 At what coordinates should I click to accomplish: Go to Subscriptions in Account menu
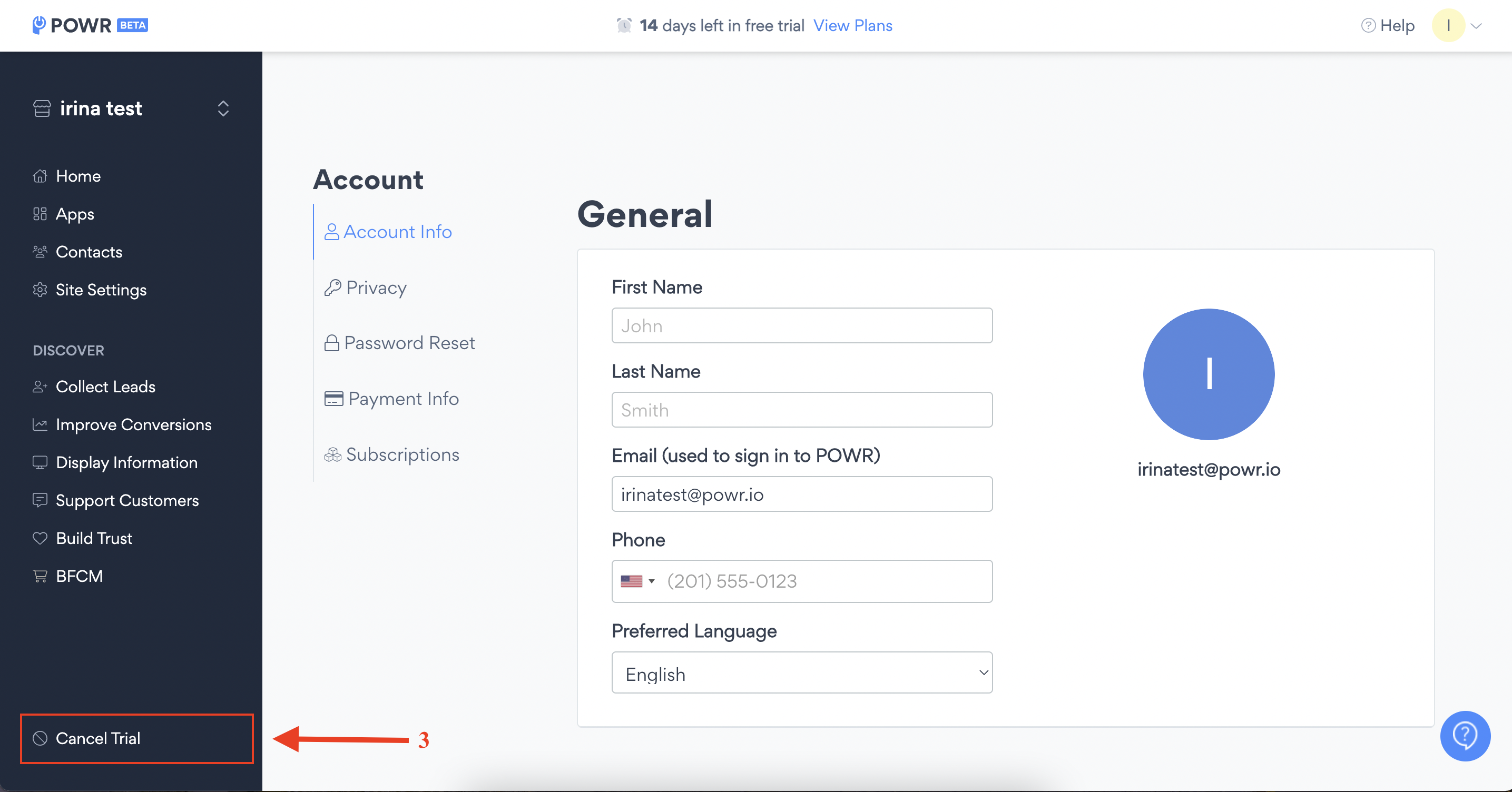(402, 454)
